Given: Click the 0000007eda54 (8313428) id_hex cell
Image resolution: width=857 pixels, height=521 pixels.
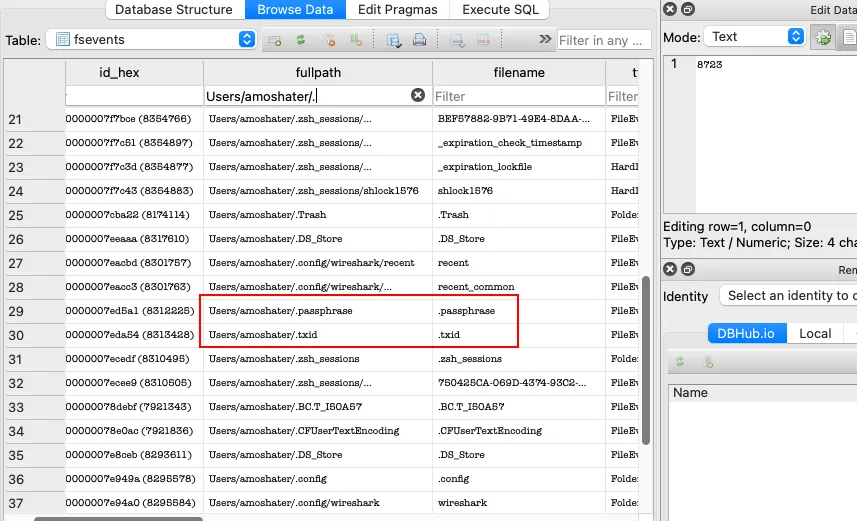Looking at the screenshot, I should [134, 335].
